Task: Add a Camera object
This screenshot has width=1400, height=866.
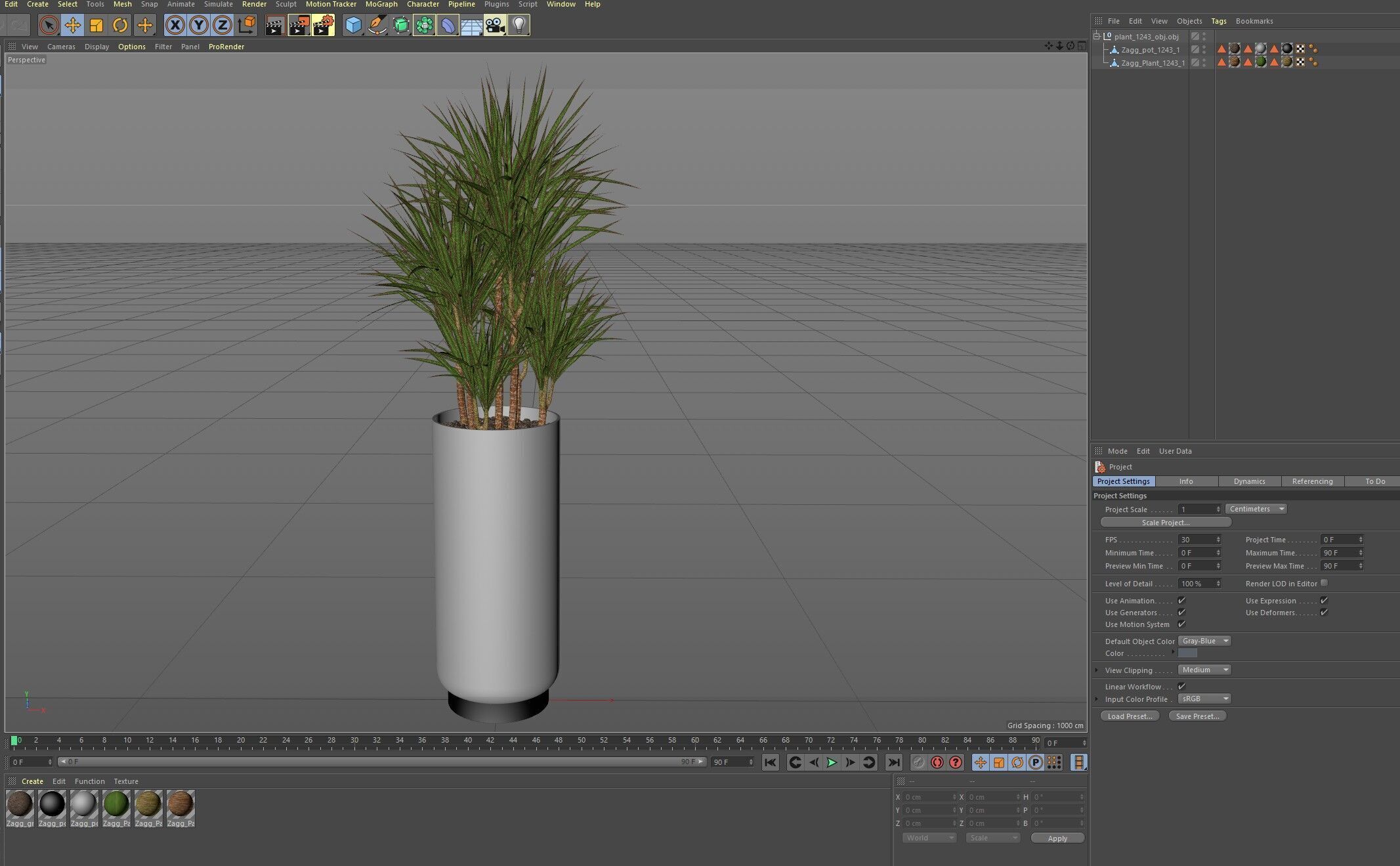Action: pyautogui.click(x=495, y=26)
